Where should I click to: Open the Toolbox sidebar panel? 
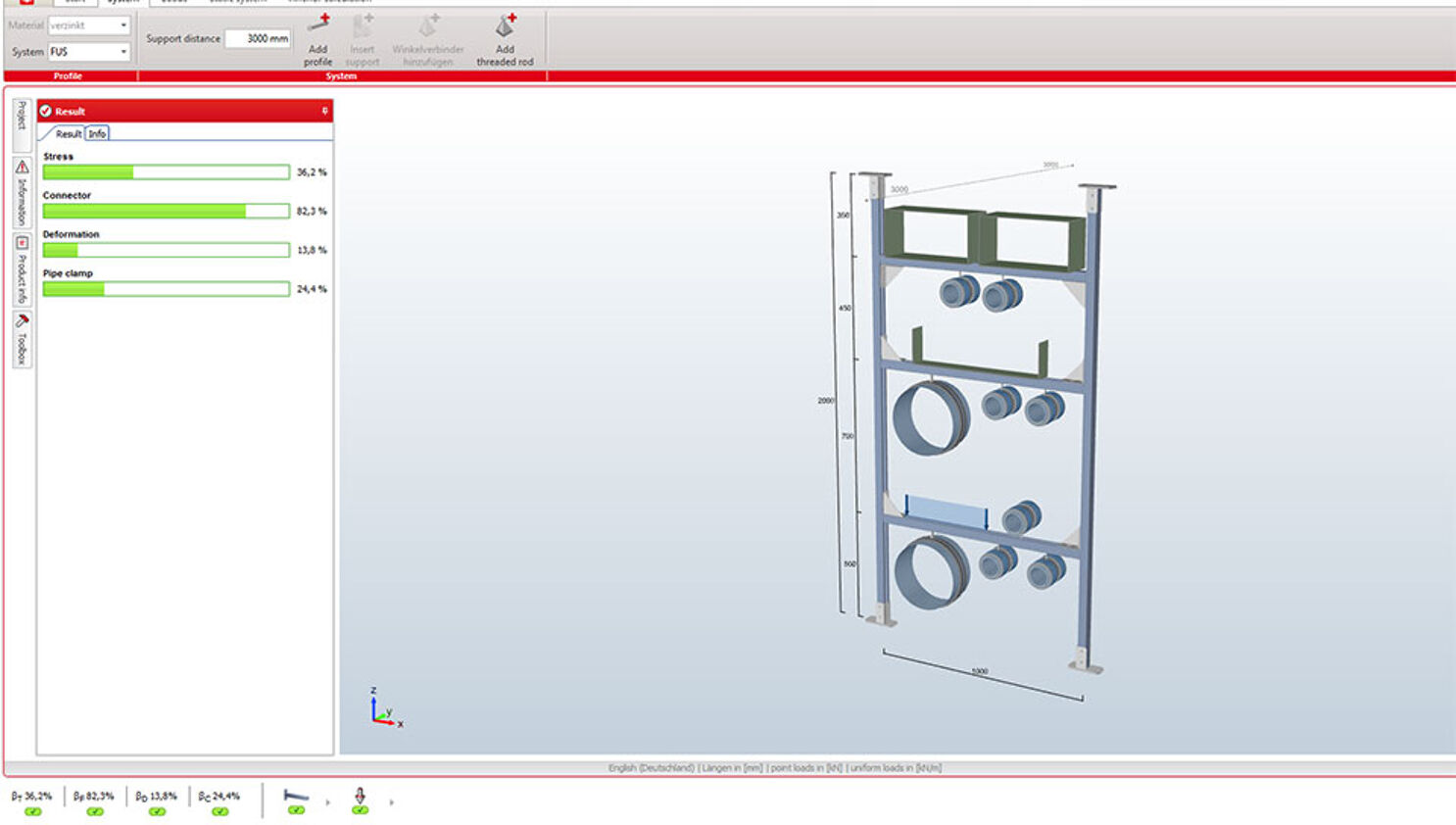tap(20, 337)
